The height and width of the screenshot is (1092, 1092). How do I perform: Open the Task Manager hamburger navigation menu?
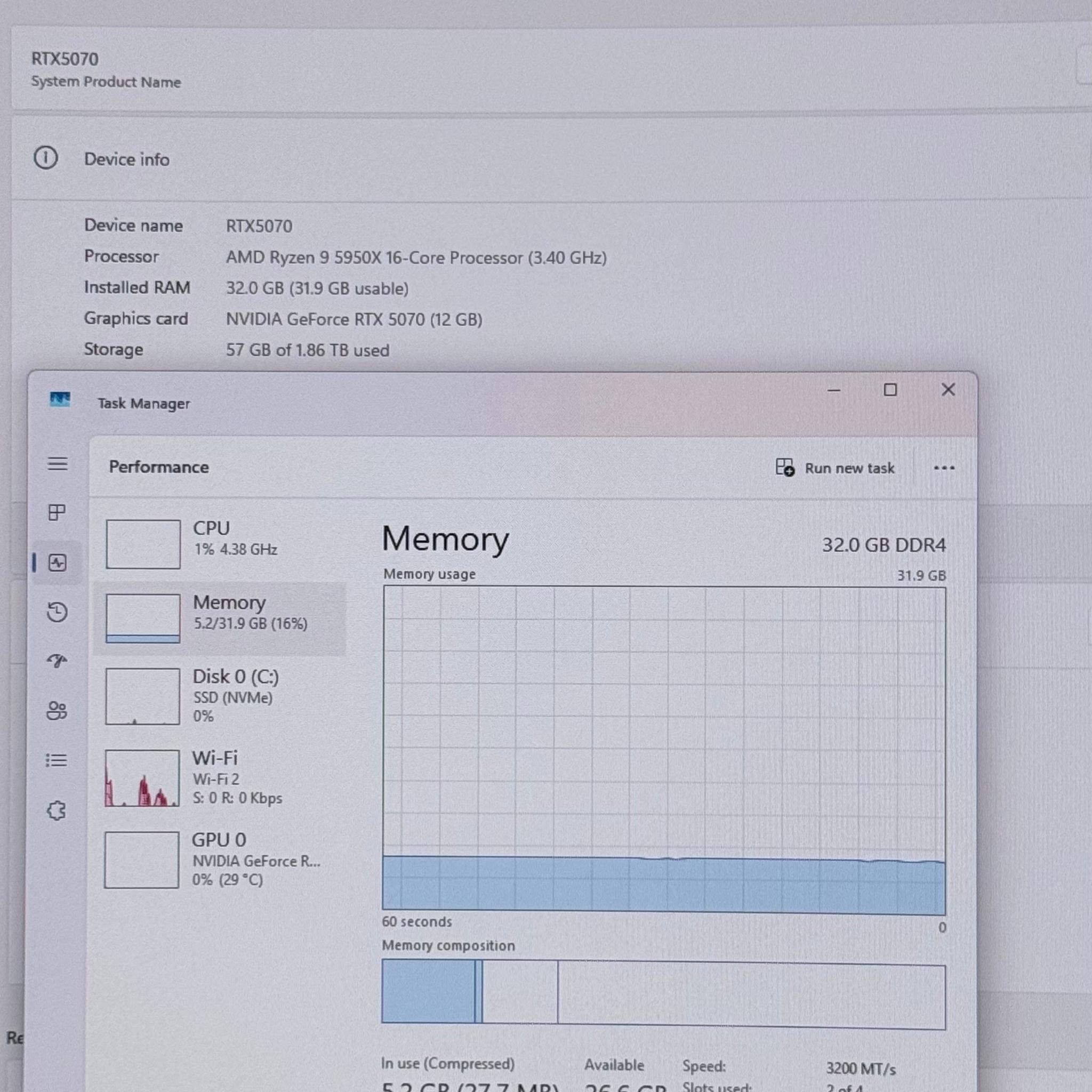(57, 464)
